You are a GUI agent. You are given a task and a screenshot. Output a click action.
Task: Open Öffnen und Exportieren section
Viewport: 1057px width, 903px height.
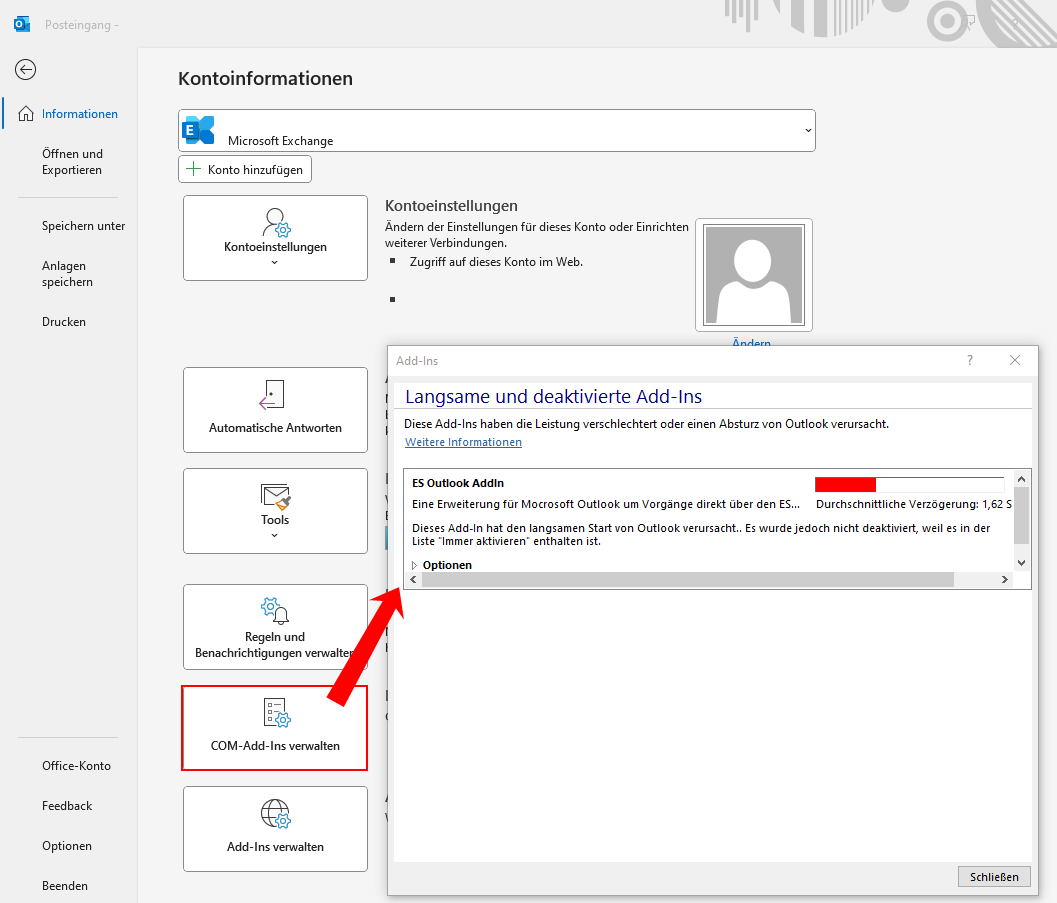[x=72, y=162]
